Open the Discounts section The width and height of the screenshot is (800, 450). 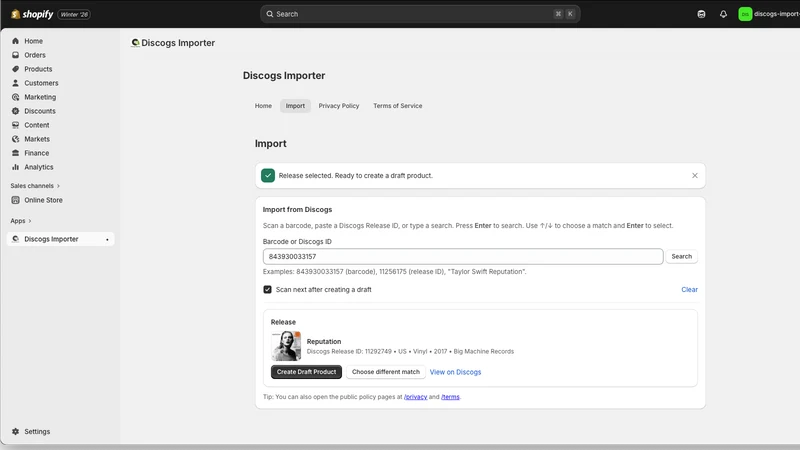(x=40, y=111)
